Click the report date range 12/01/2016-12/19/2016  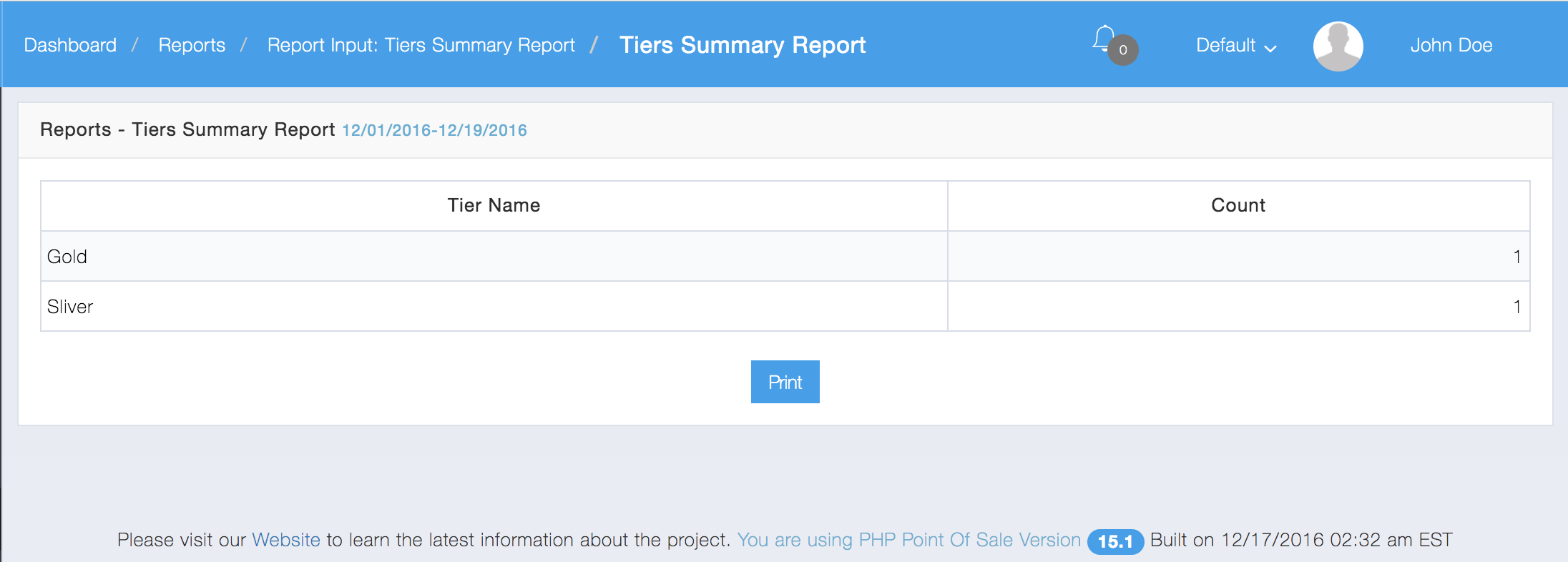pos(434,130)
